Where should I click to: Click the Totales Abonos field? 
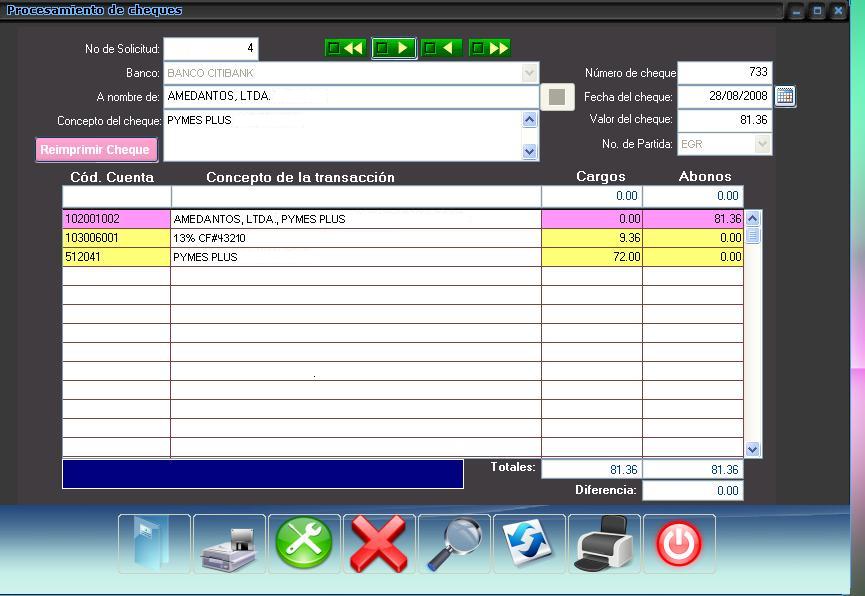(693, 470)
